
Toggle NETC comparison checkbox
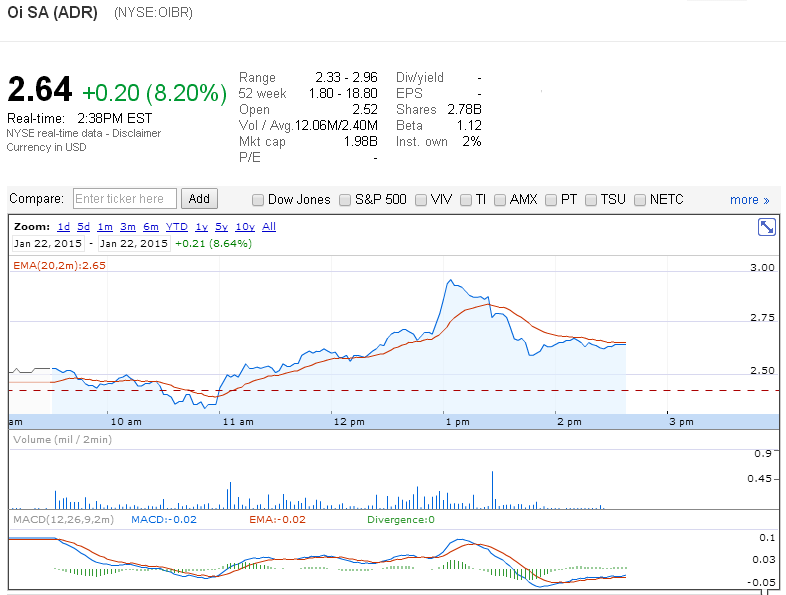[x=640, y=200]
